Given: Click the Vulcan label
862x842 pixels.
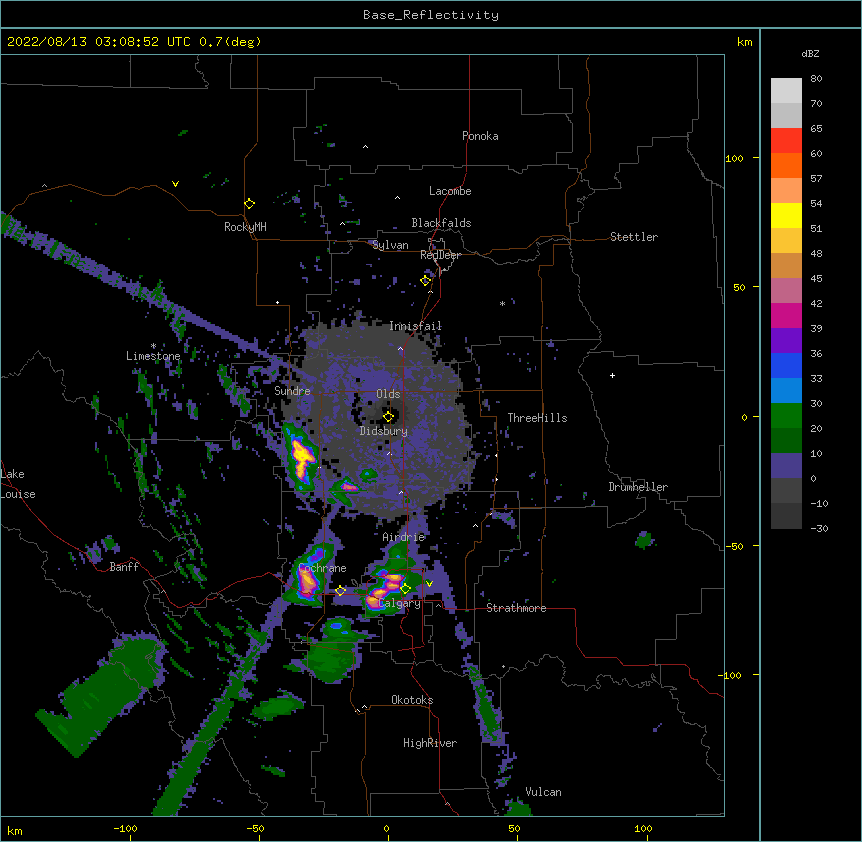Looking at the screenshot, I should coord(543,792).
